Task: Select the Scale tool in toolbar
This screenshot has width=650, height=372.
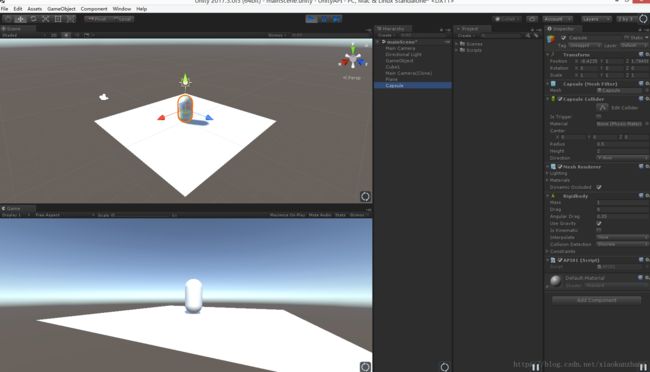Action: point(46,19)
